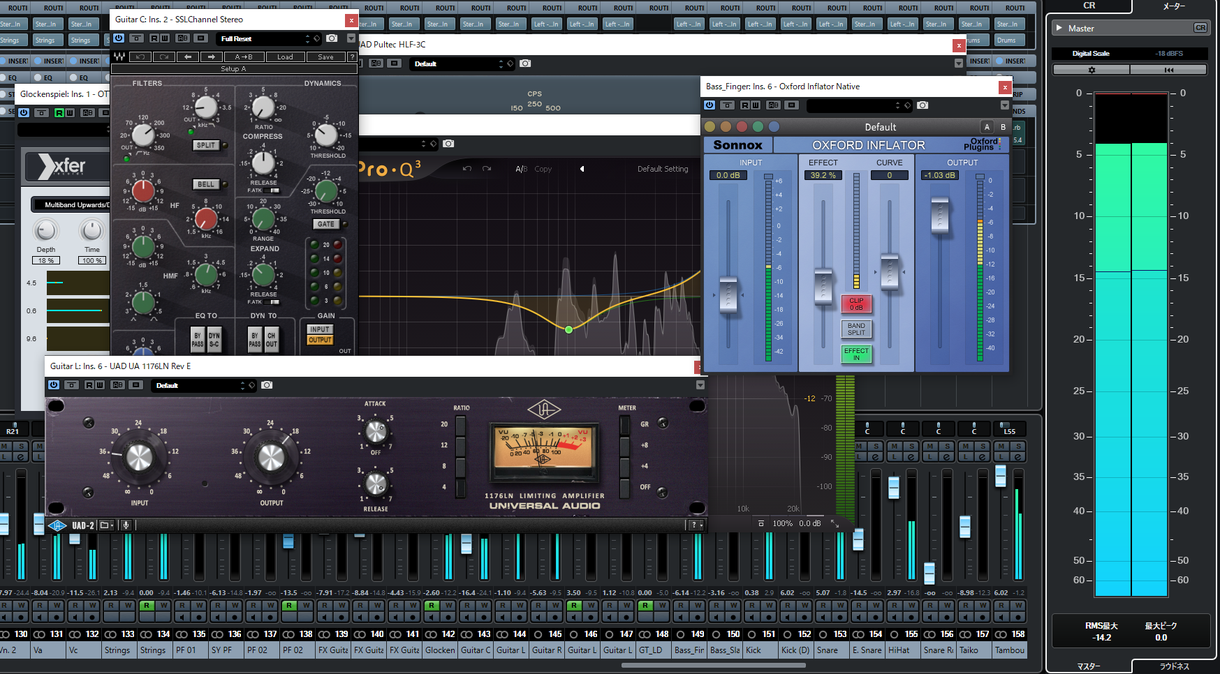1220x674 pixels.
Task: Undo the last change in SSLChannel toolbar
Action: (x=141, y=57)
